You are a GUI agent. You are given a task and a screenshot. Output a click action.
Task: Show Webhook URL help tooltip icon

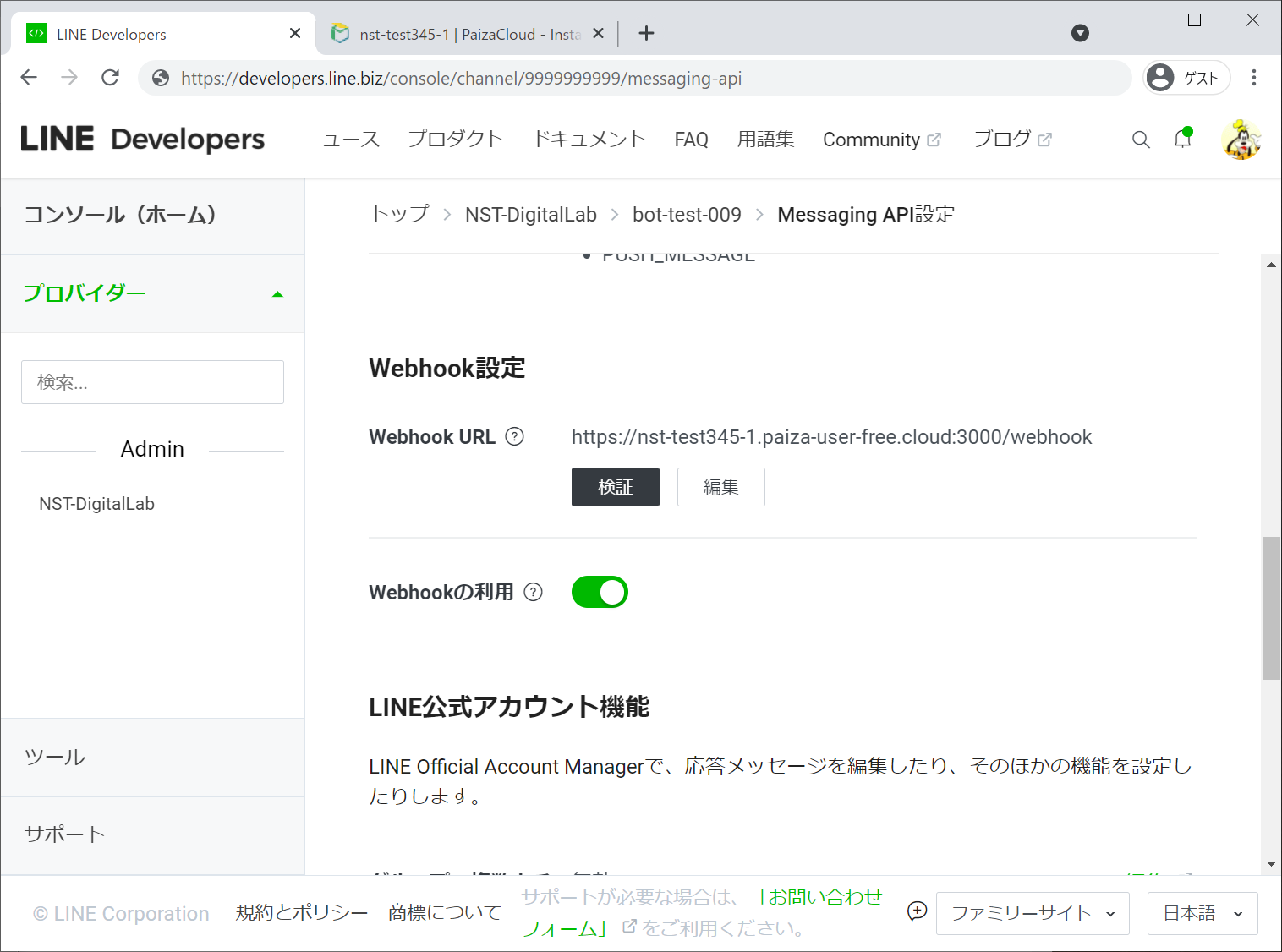pos(514,436)
